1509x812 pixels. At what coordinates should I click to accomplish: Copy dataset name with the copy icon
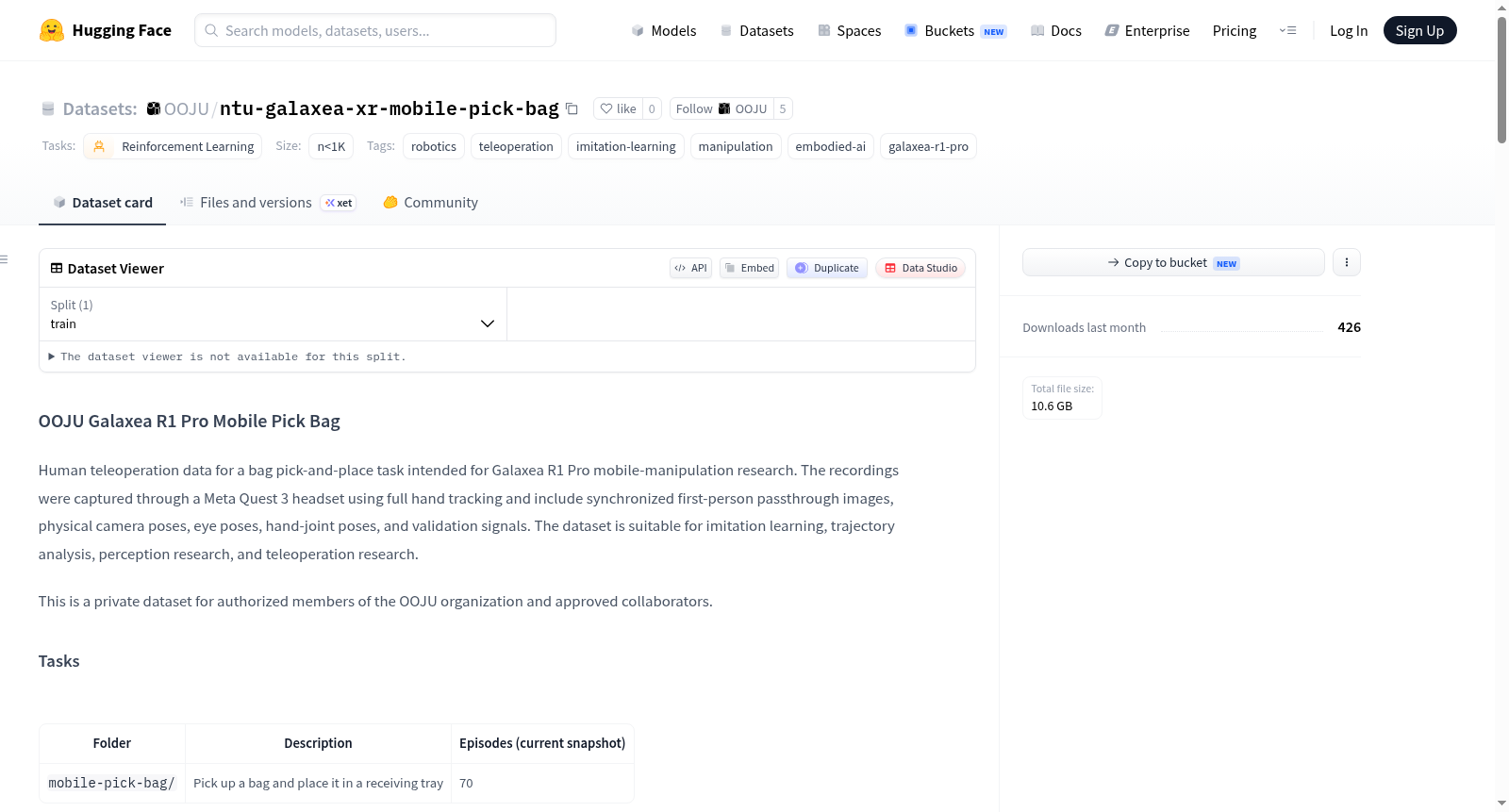(572, 108)
